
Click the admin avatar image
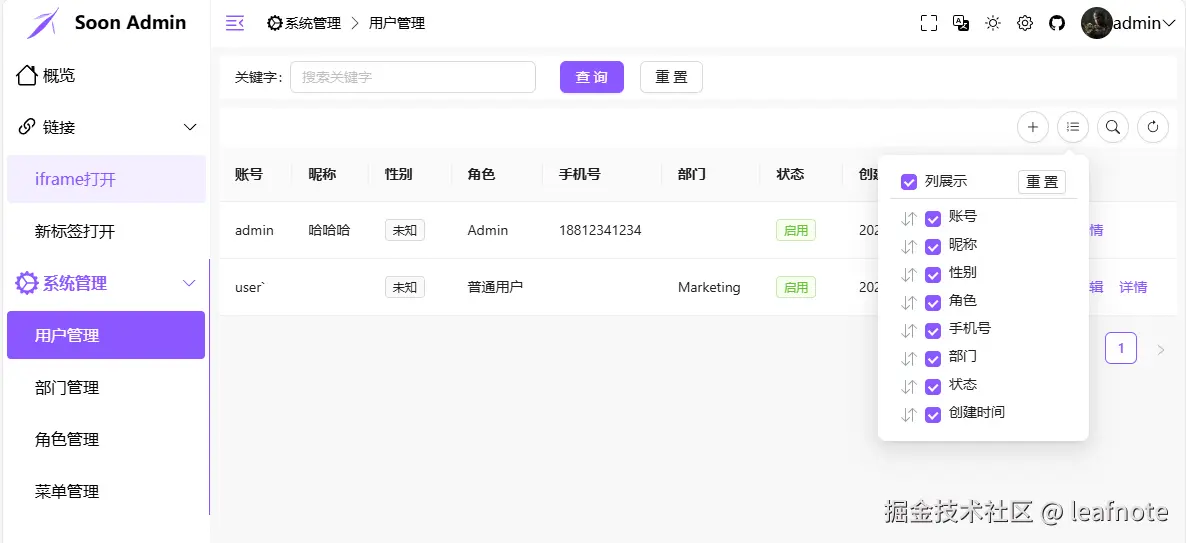click(1096, 23)
